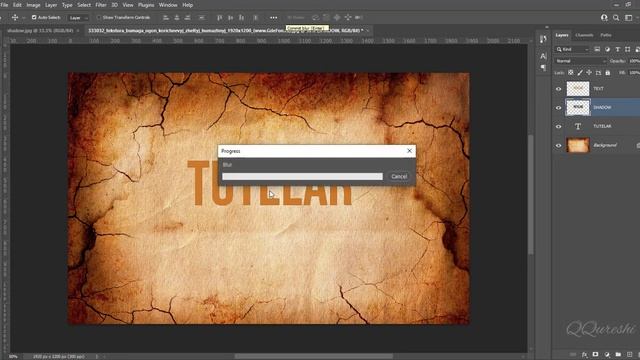Viewport: 640px width, 360px height.
Task: Click the align top edges icon
Action: tap(220, 18)
